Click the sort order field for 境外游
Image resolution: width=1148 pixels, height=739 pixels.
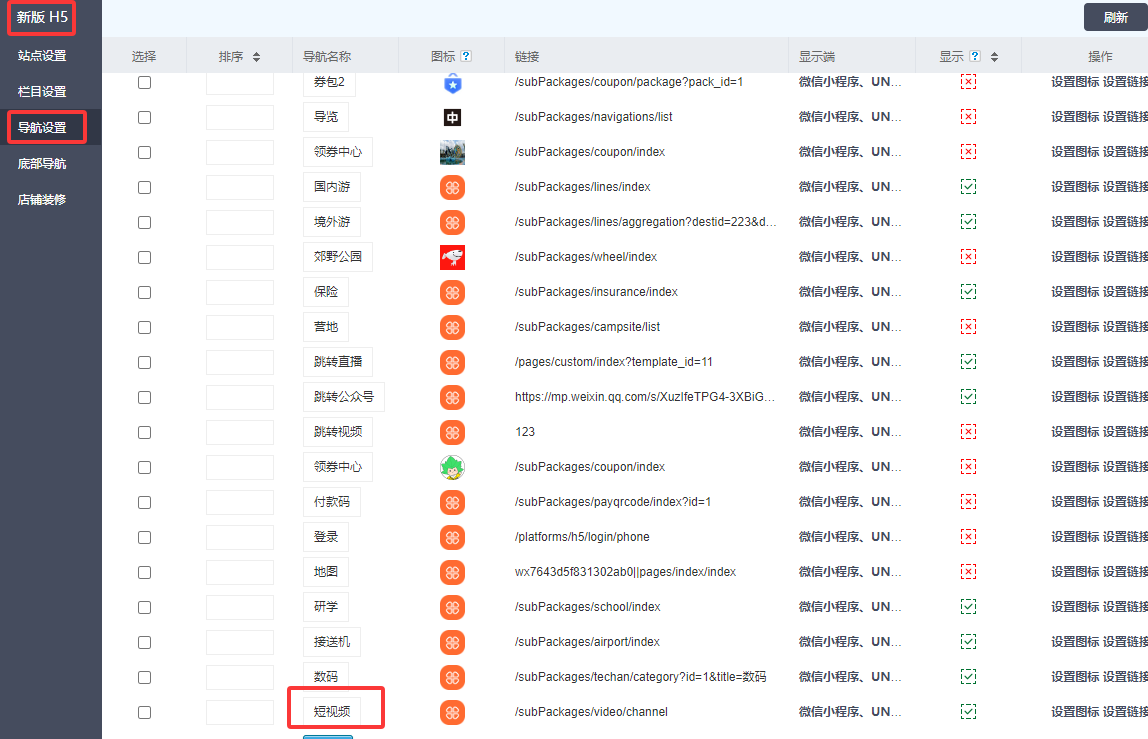tap(240, 222)
